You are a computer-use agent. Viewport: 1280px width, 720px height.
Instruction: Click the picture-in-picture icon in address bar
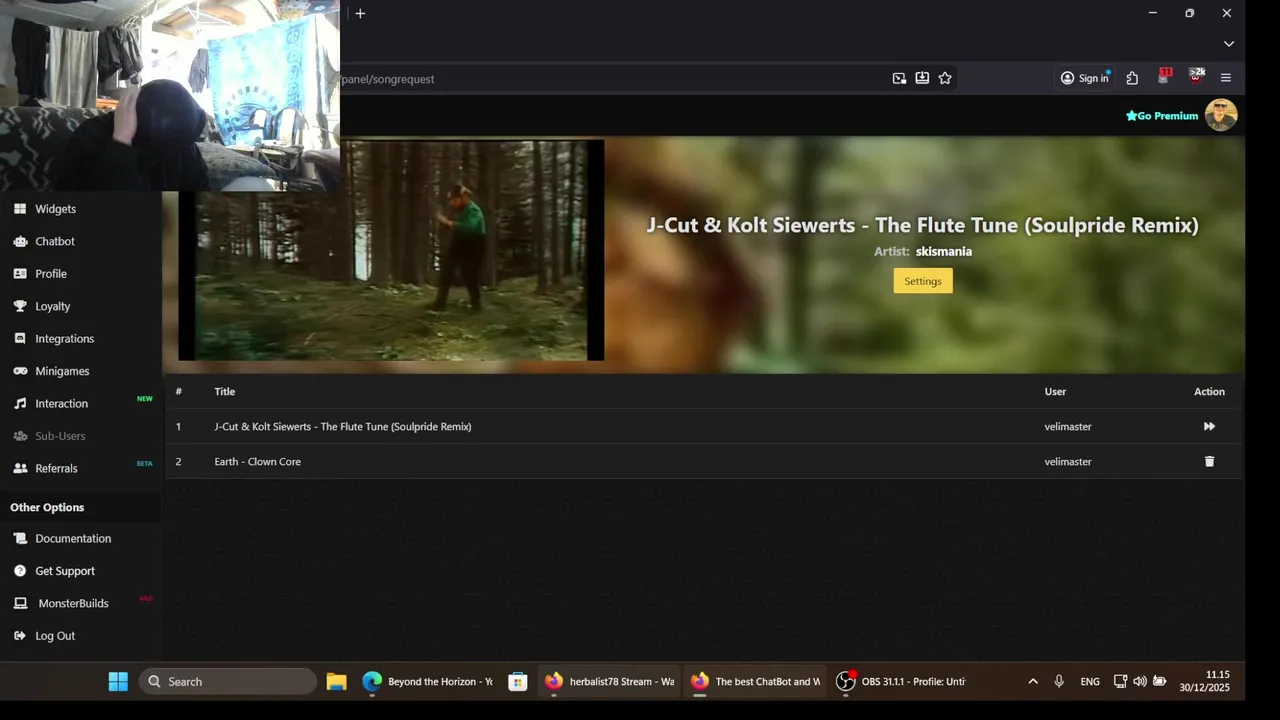pos(899,78)
